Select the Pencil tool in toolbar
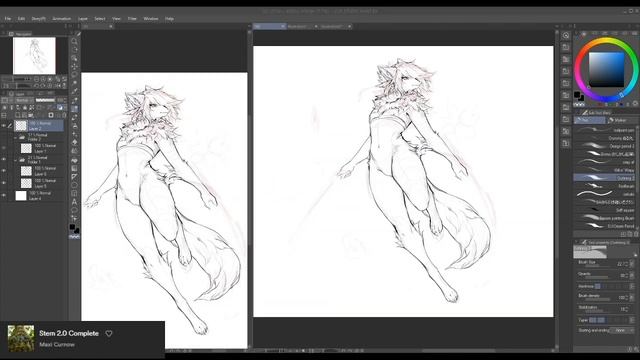 74,109
